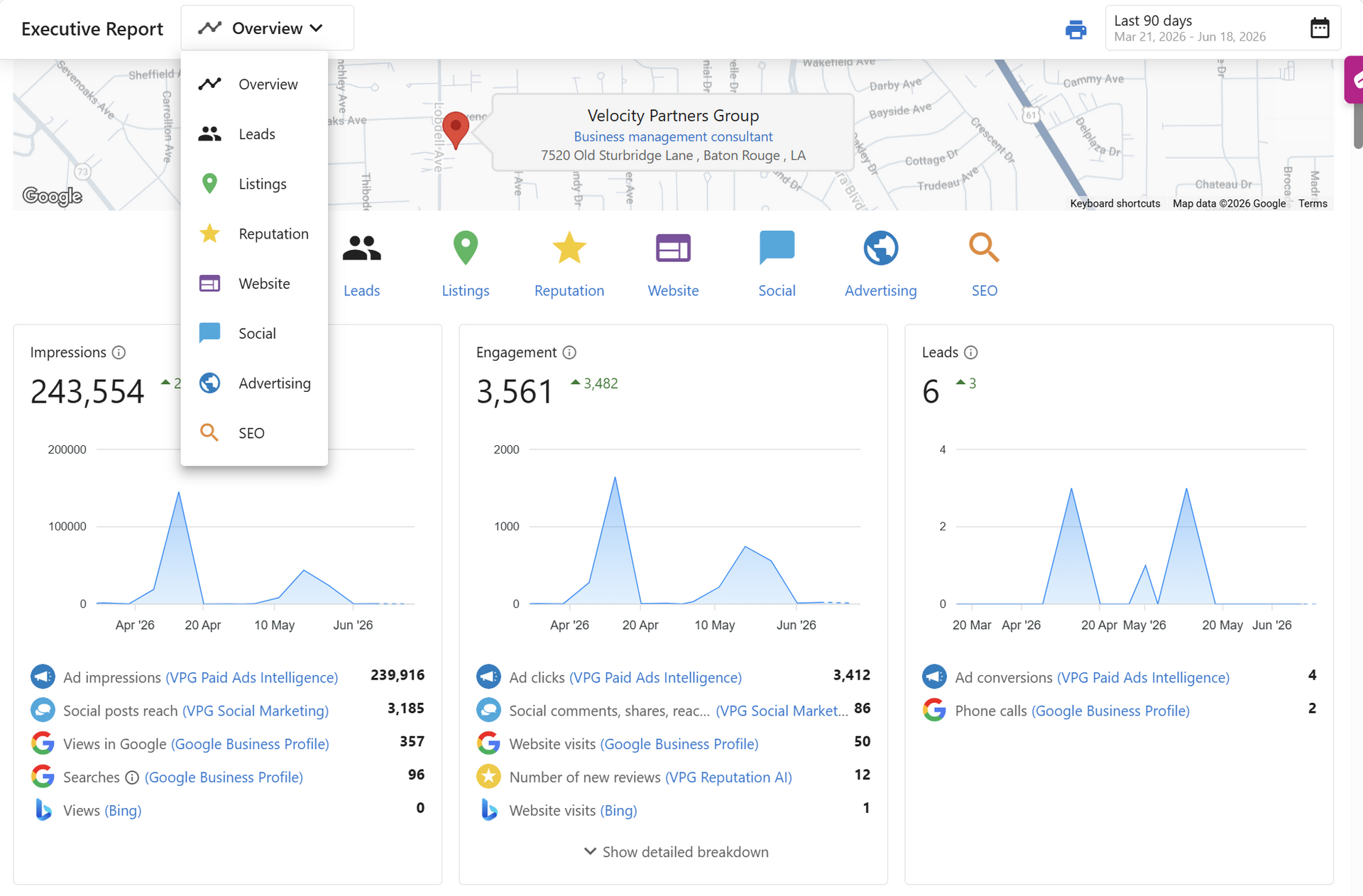Image resolution: width=1363 pixels, height=896 pixels.
Task: Open Google Business Profile link for Phone calls
Action: coord(1110,711)
